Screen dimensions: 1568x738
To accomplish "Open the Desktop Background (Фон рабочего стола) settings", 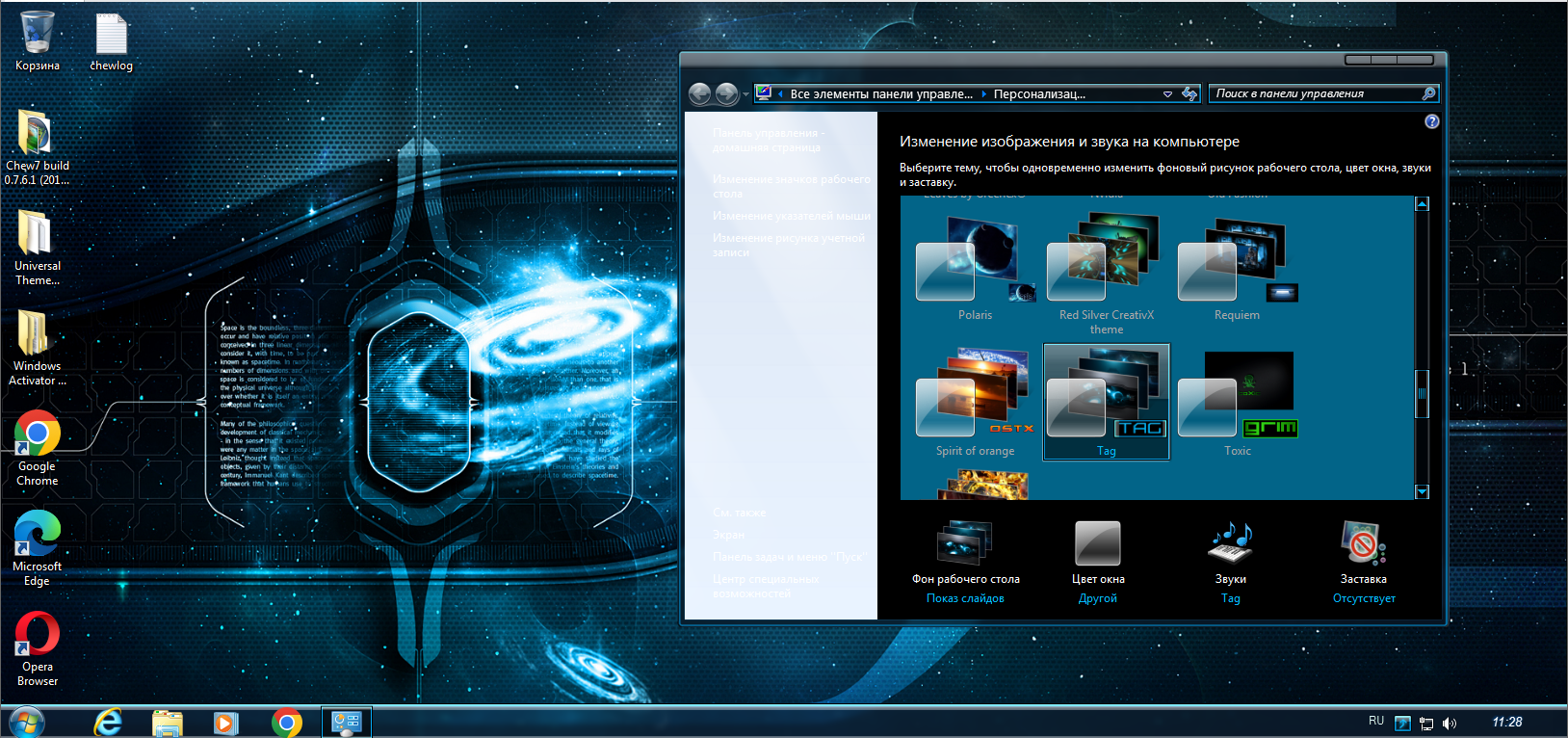I will tap(965, 544).
